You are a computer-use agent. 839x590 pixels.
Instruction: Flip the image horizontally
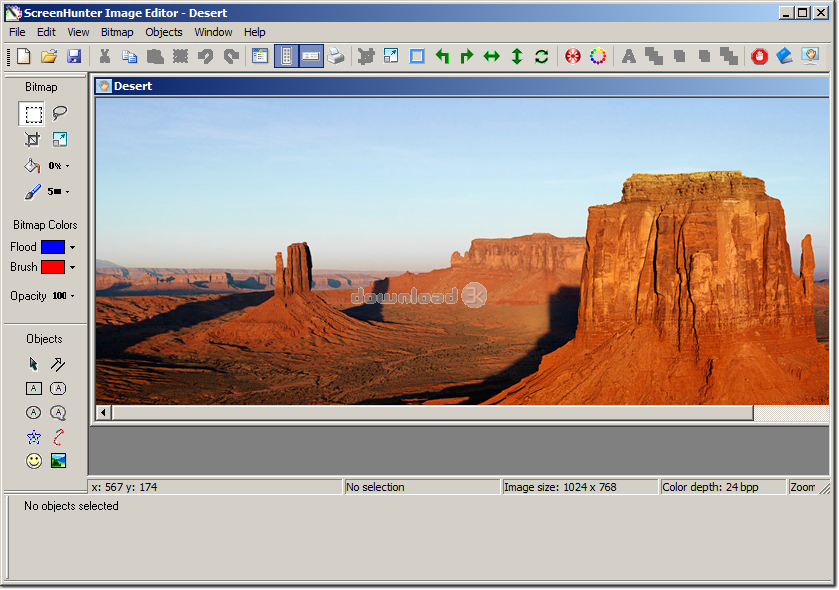click(x=491, y=57)
